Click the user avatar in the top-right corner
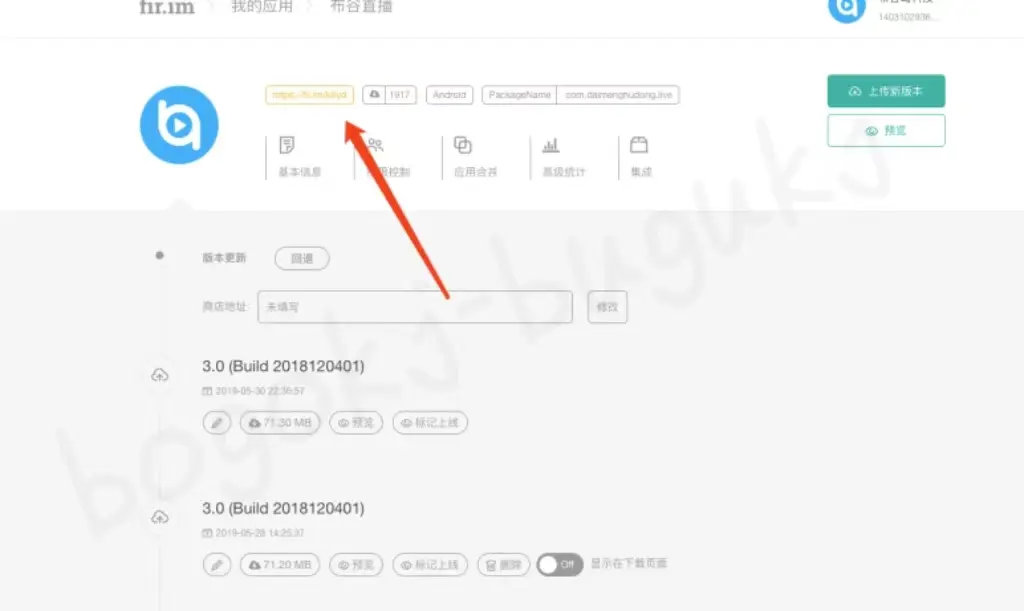Image resolution: width=1024 pixels, height=611 pixels. [846, 8]
